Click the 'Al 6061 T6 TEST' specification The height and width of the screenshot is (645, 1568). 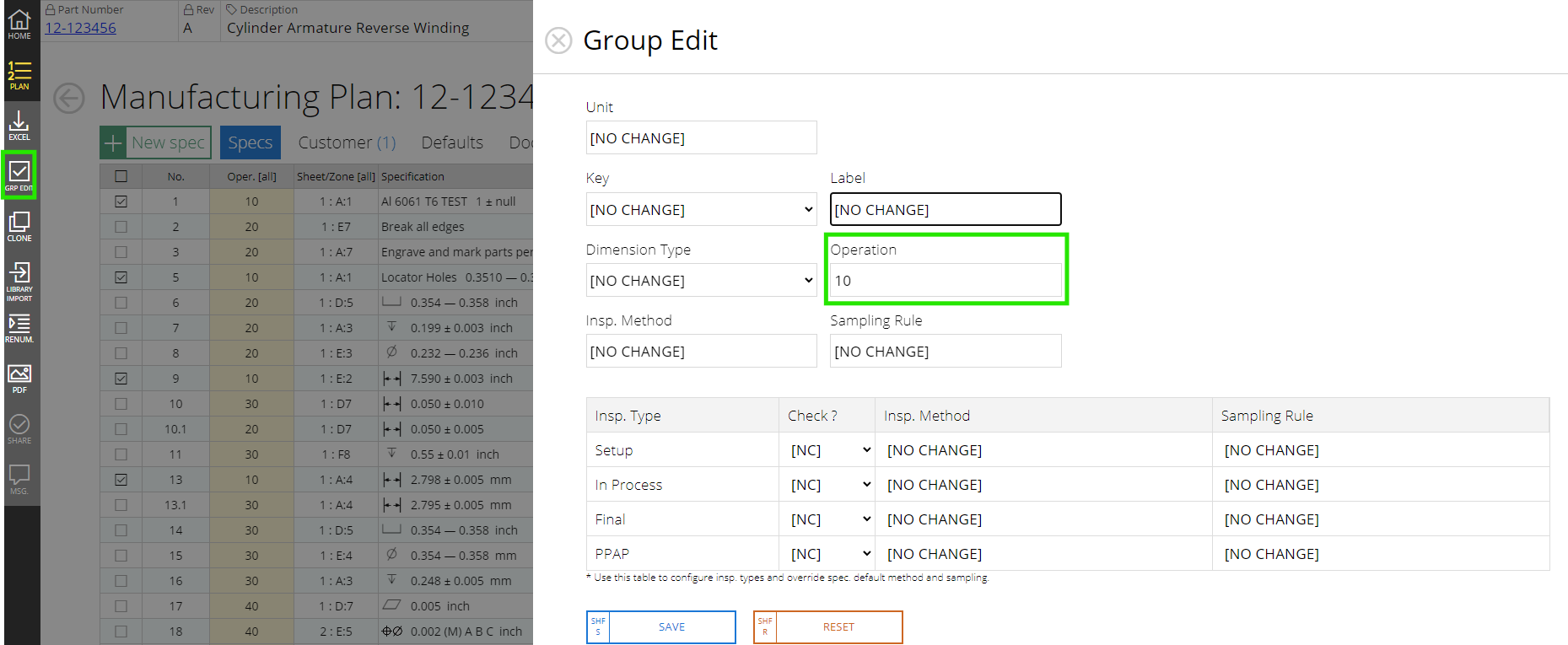click(424, 202)
